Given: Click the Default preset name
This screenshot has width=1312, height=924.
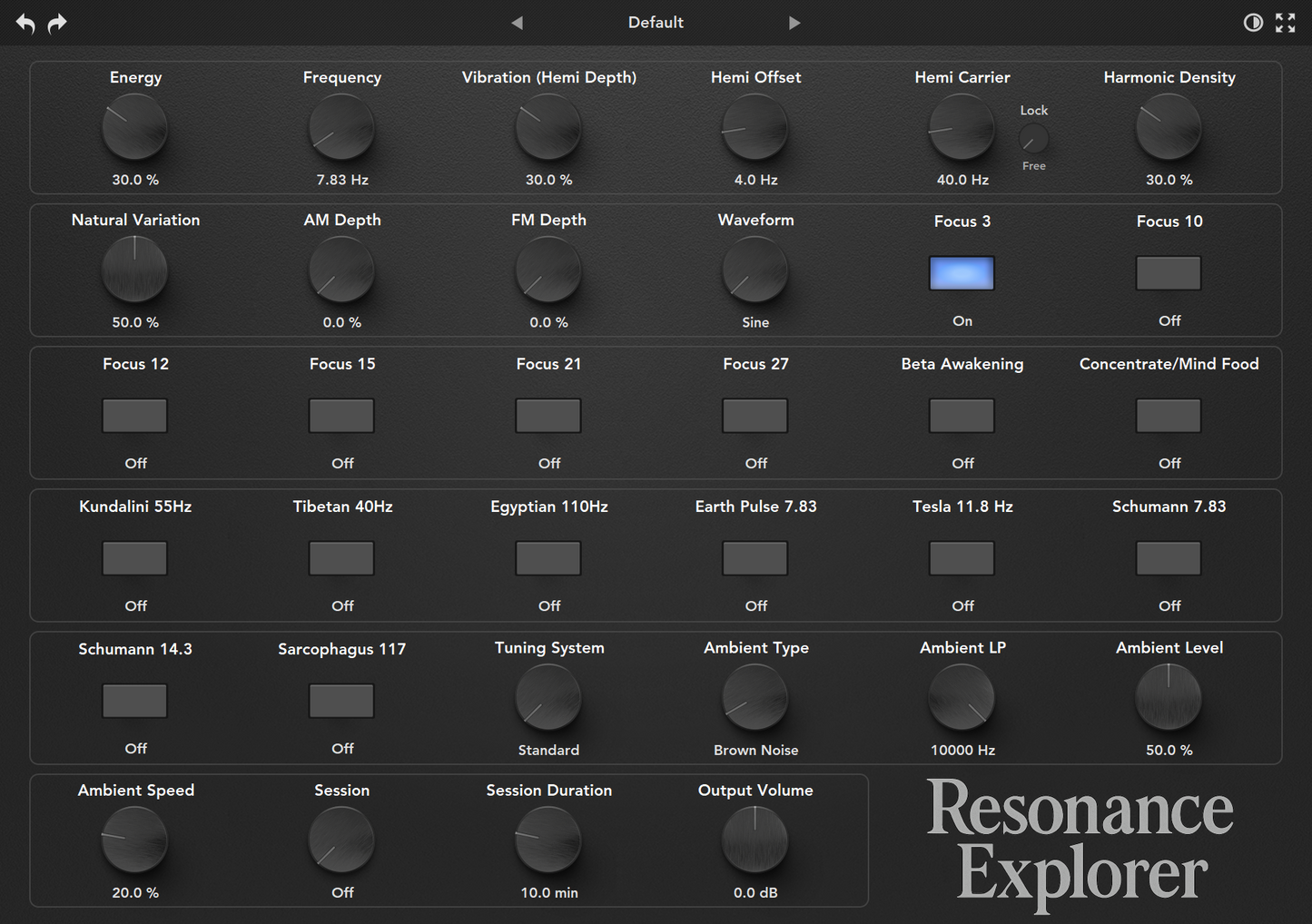Looking at the screenshot, I should [x=656, y=23].
